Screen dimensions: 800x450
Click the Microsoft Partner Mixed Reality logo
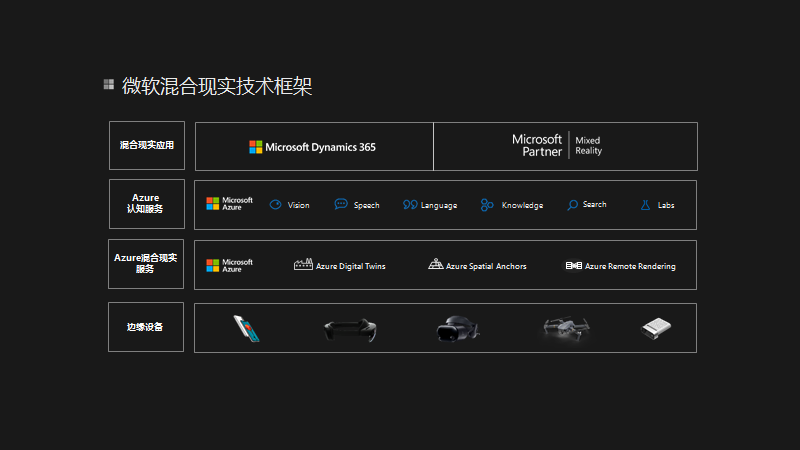tap(557, 145)
